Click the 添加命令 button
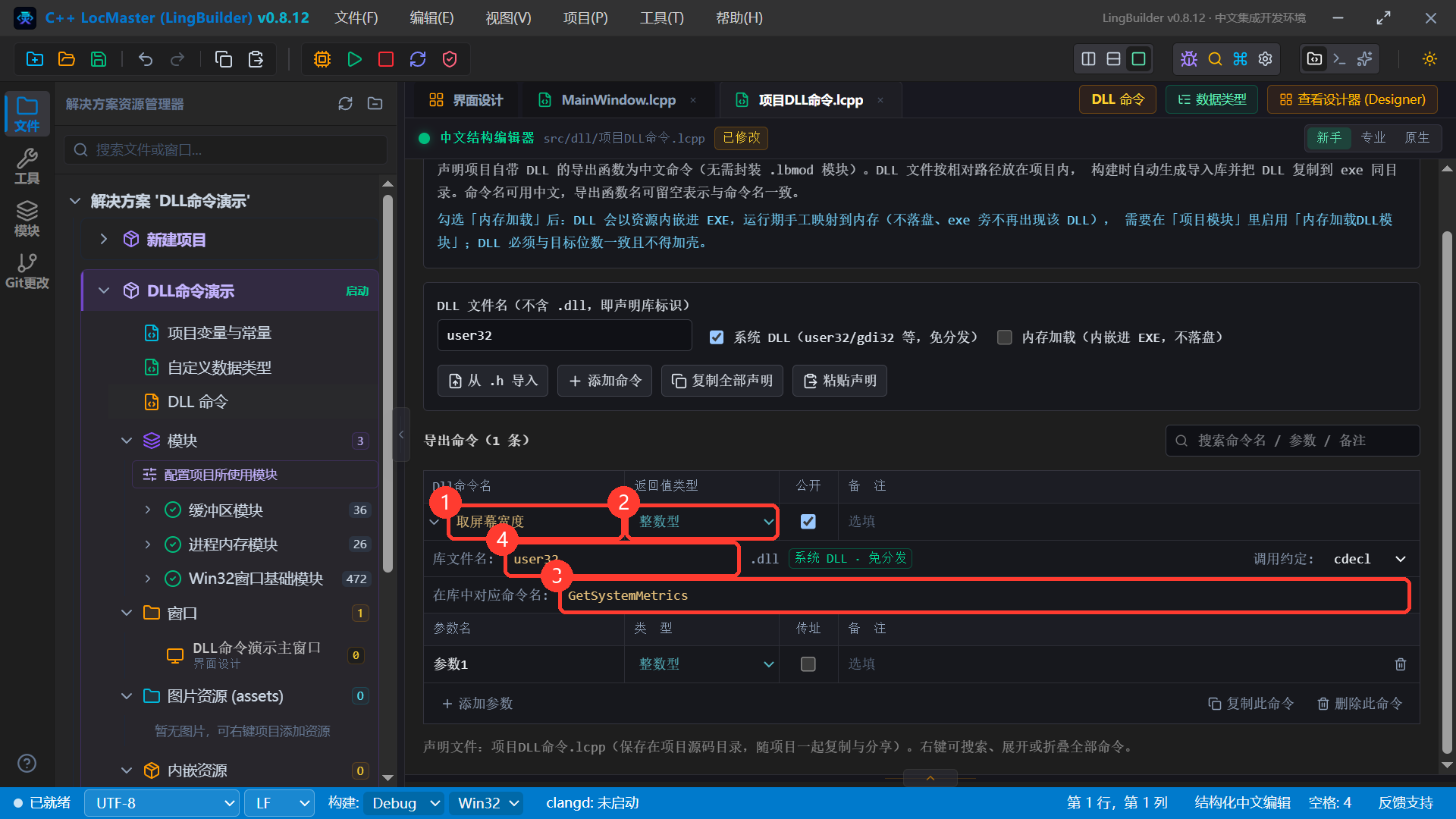 (605, 381)
